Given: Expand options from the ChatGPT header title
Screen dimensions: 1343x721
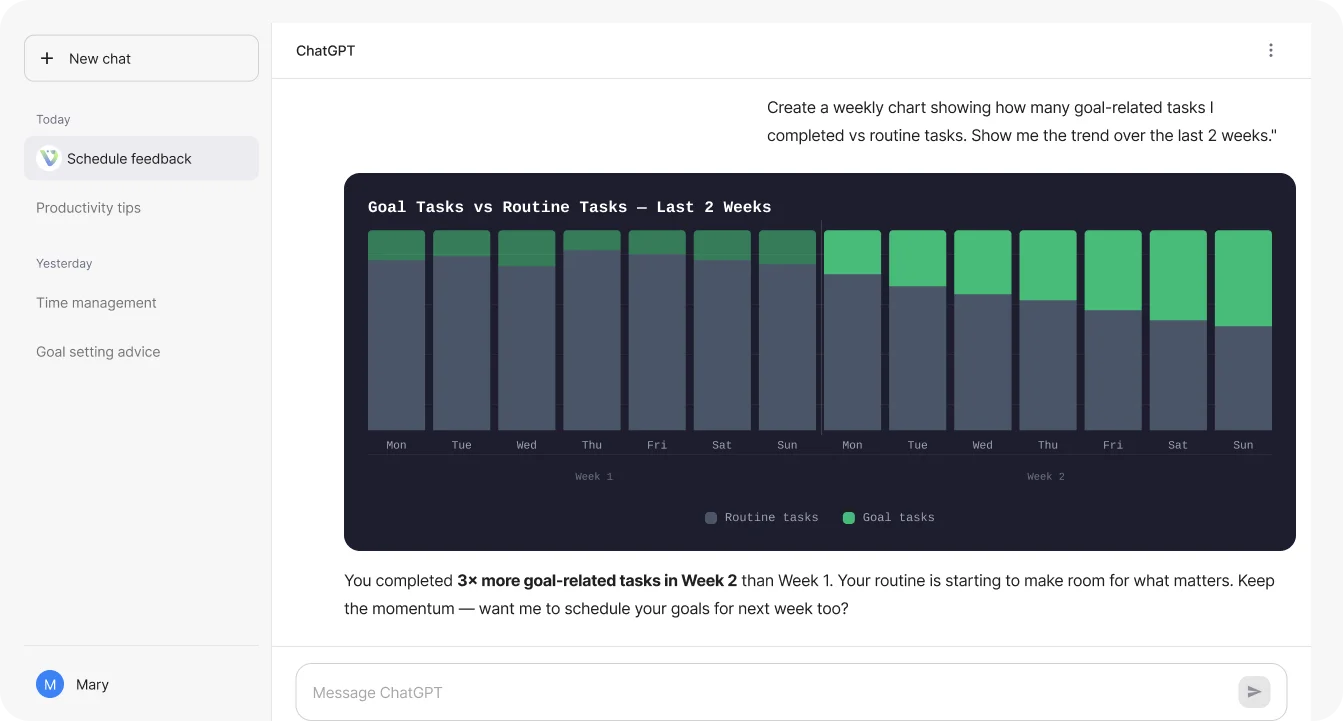Looking at the screenshot, I should pos(325,49).
